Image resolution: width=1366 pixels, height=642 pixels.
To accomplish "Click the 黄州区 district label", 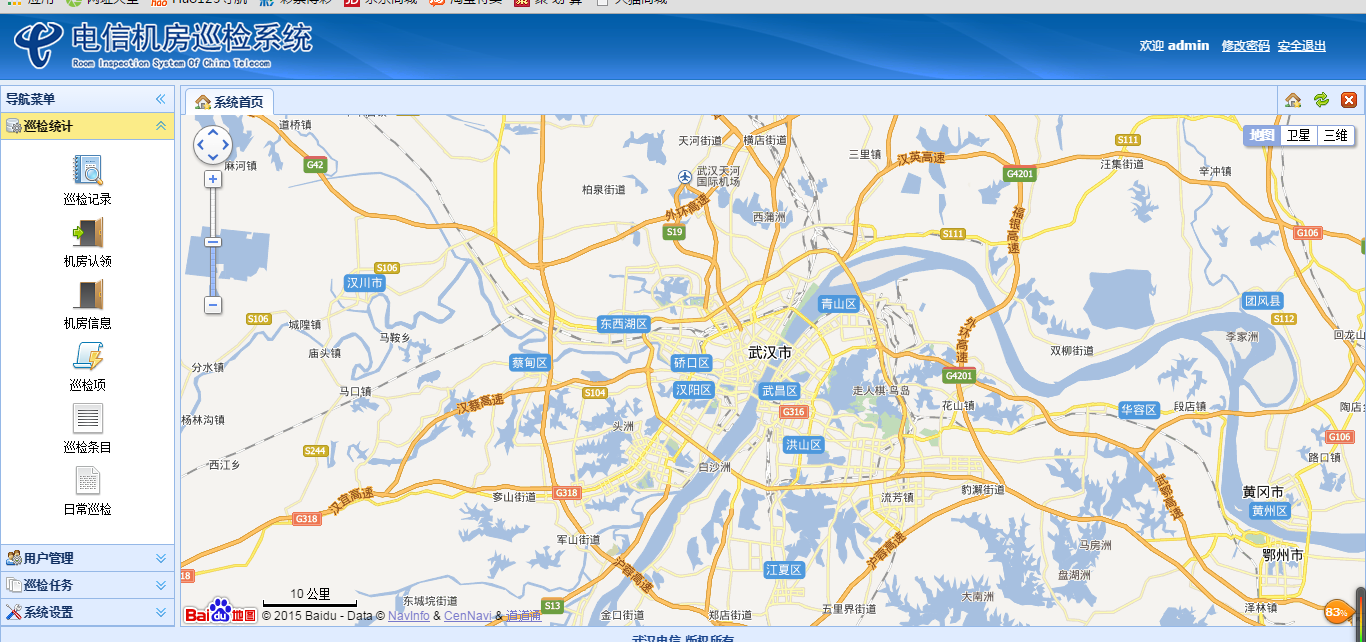I will [1269, 511].
